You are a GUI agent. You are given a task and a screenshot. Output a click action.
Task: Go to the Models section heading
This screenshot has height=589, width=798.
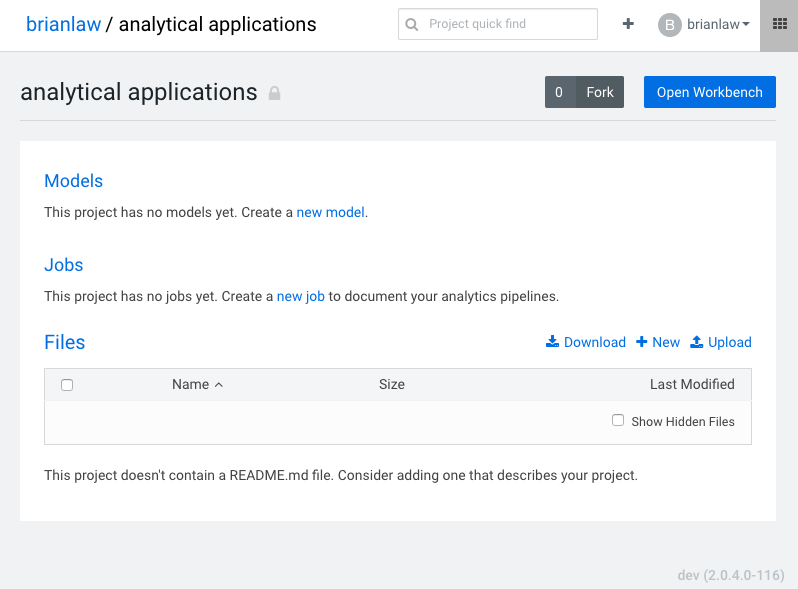pyautogui.click(x=73, y=181)
